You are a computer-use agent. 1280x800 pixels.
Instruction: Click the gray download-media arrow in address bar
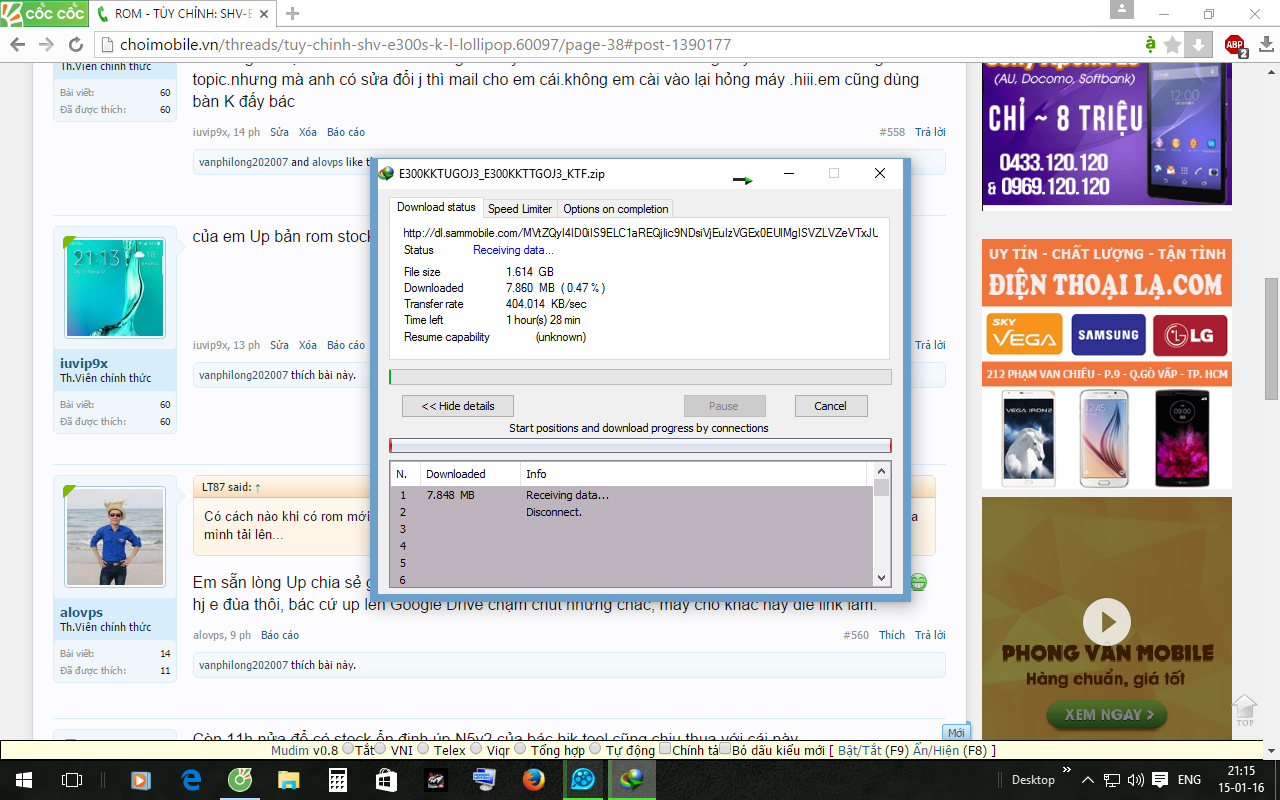point(1198,45)
